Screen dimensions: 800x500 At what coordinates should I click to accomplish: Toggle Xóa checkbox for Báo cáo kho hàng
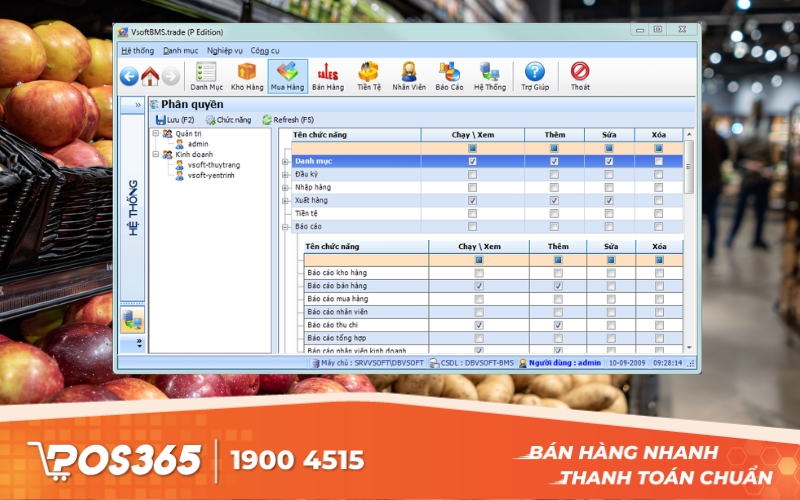[659, 273]
